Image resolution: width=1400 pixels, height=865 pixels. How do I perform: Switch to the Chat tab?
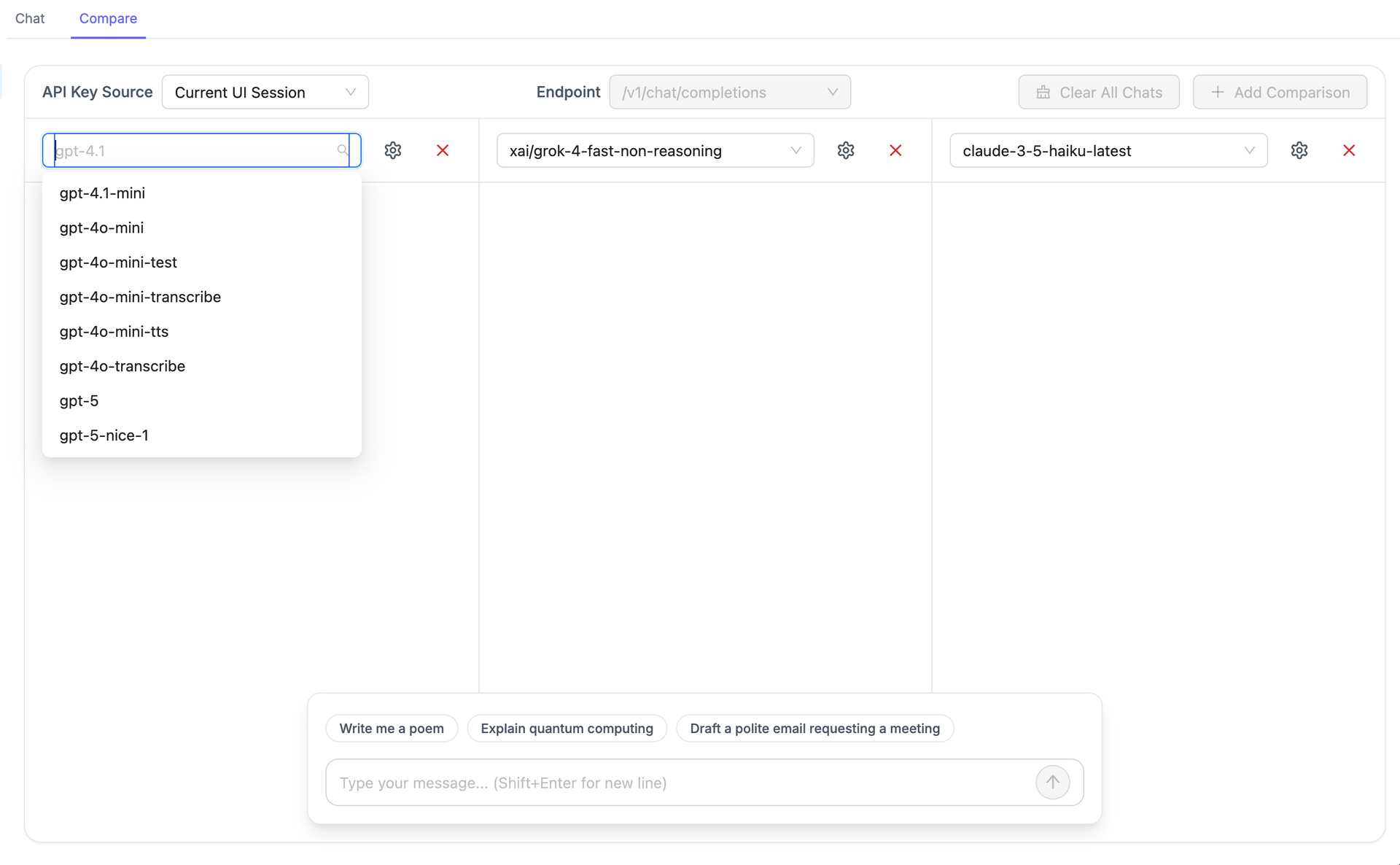[x=29, y=18]
